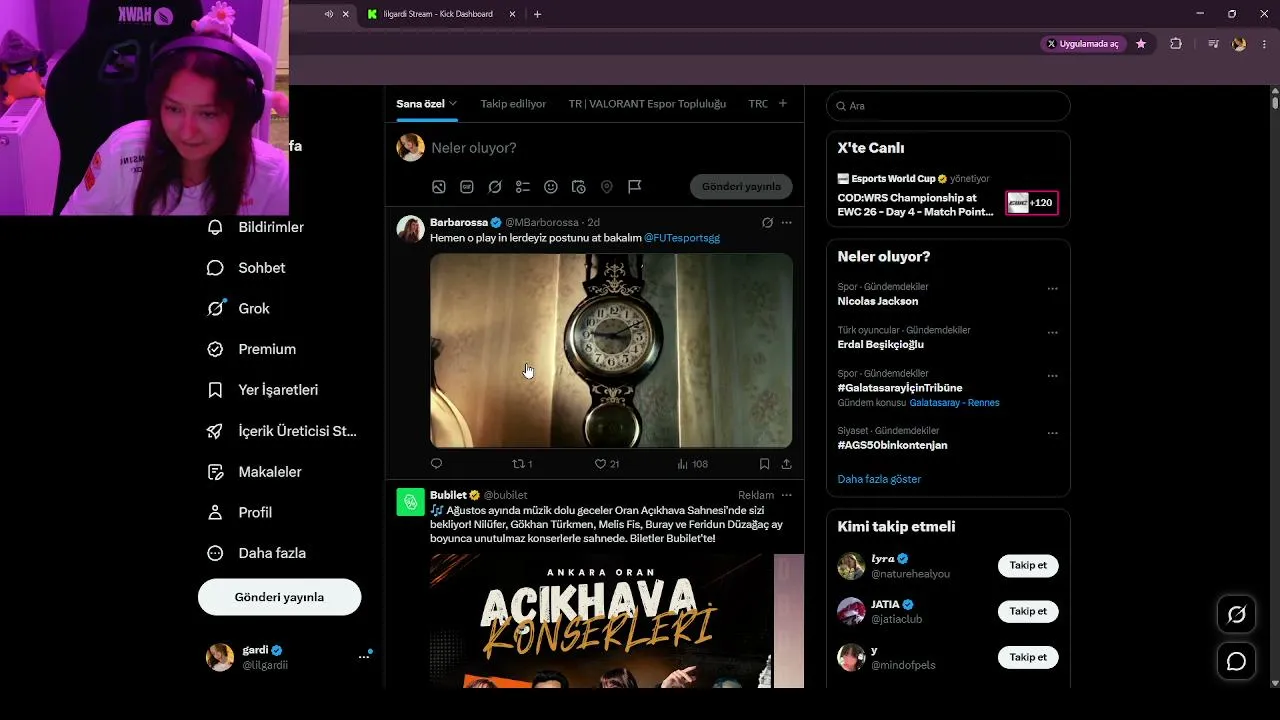Follow y (@mindofpels) with Takip et

point(1028,657)
